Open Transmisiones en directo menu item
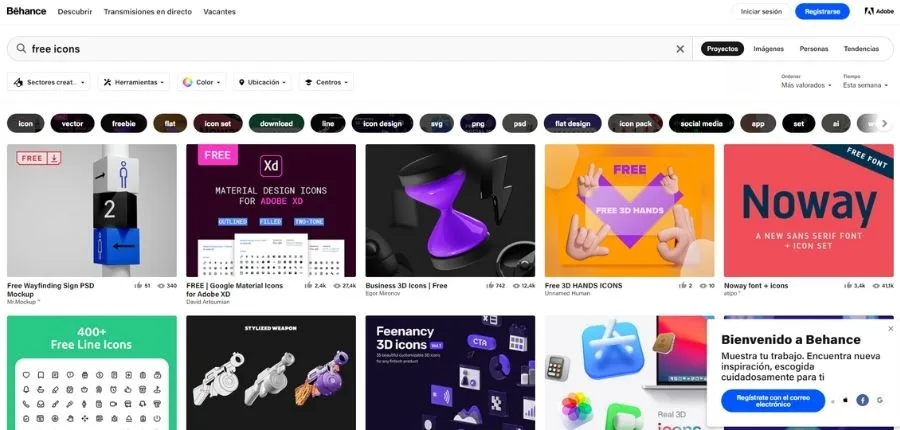This screenshot has width=900, height=430. coord(148,11)
